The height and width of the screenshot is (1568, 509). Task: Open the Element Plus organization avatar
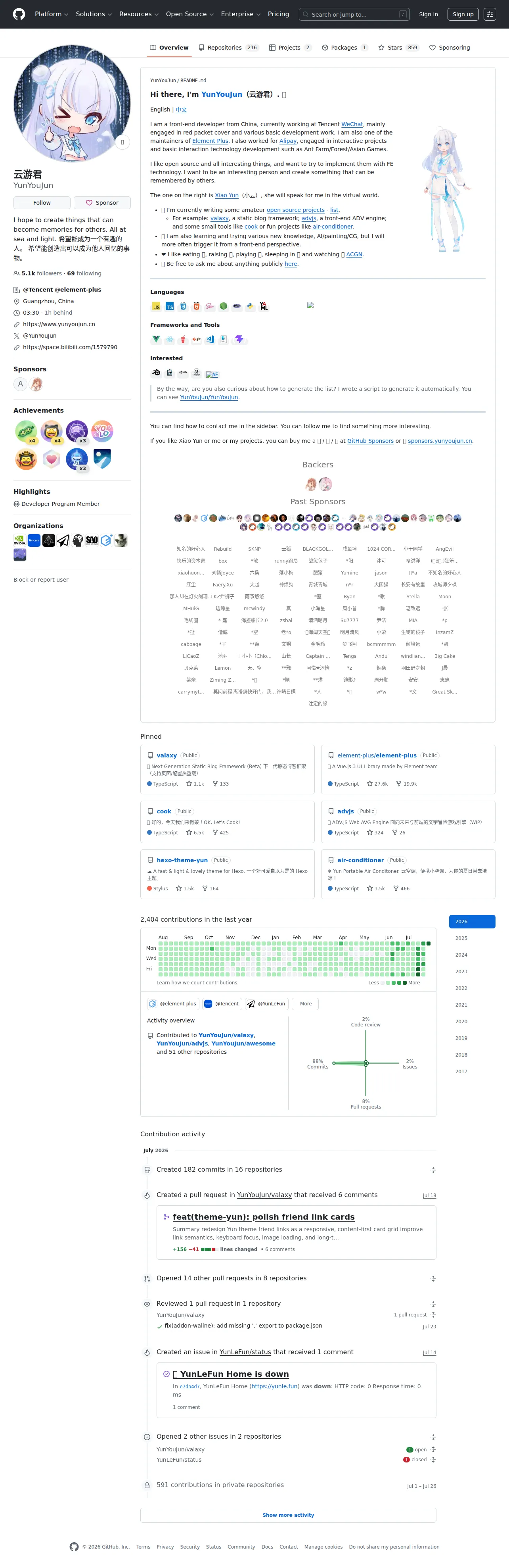106,540
